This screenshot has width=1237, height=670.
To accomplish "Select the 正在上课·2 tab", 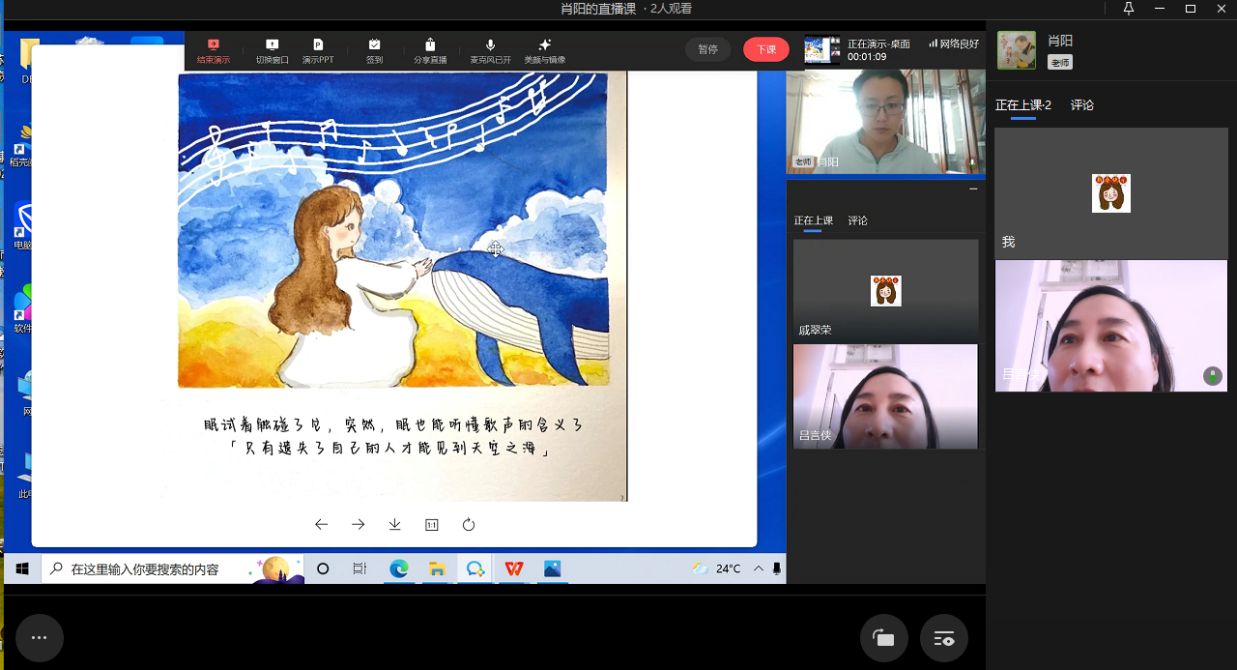I will pyautogui.click(x=1022, y=105).
